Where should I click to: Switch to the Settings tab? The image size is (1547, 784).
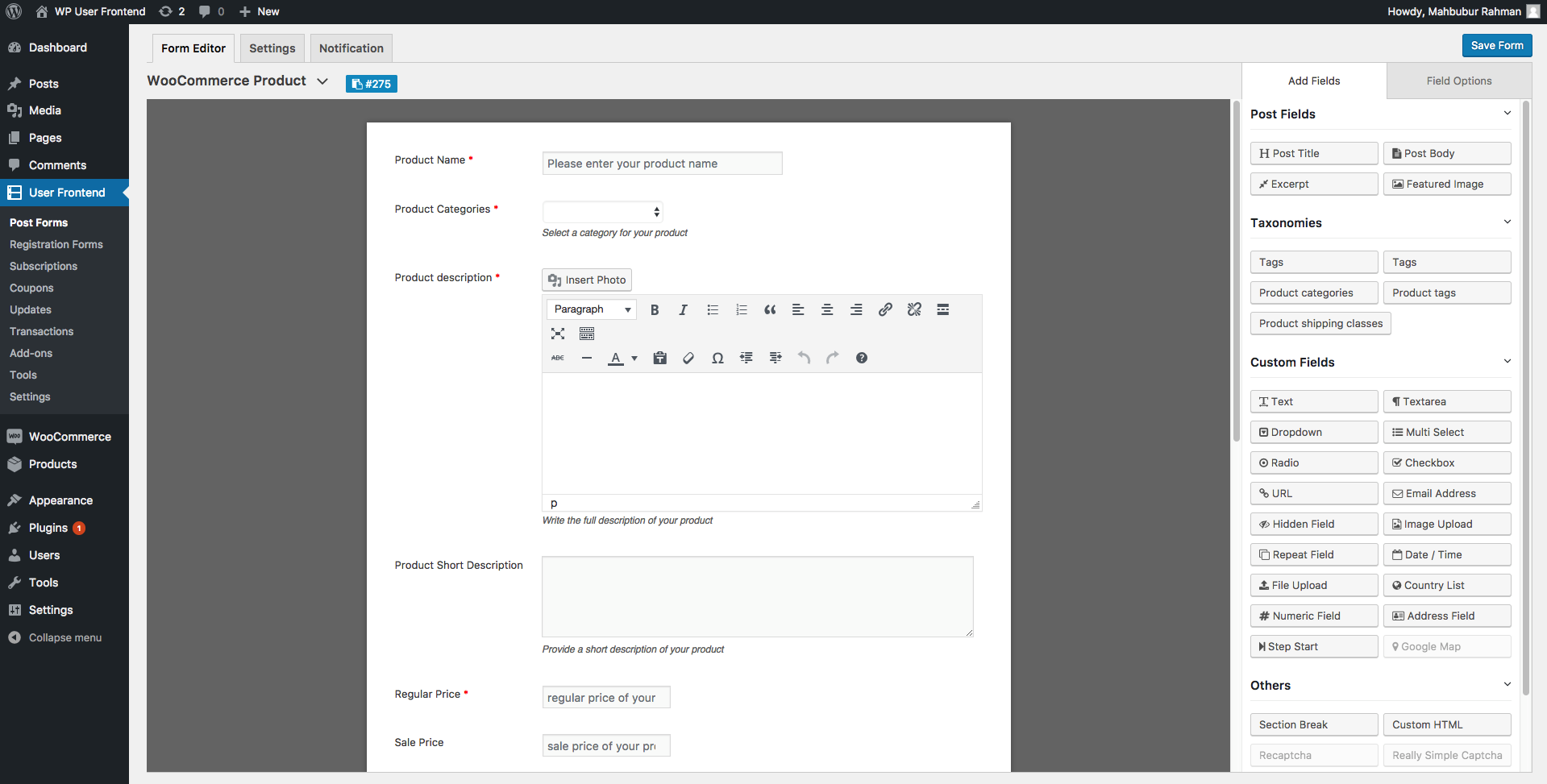[x=272, y=48]
